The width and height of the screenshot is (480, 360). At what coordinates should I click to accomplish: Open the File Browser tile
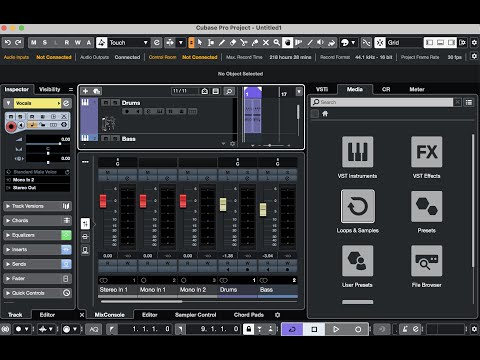tap(427, 261)
